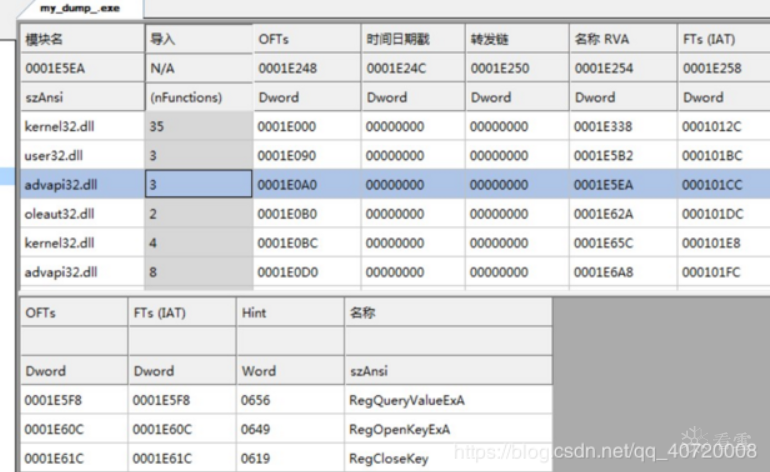The height and width of the screenshot is (472, 770).
Task: Click the imports column header in upper table
Action: 199,39
